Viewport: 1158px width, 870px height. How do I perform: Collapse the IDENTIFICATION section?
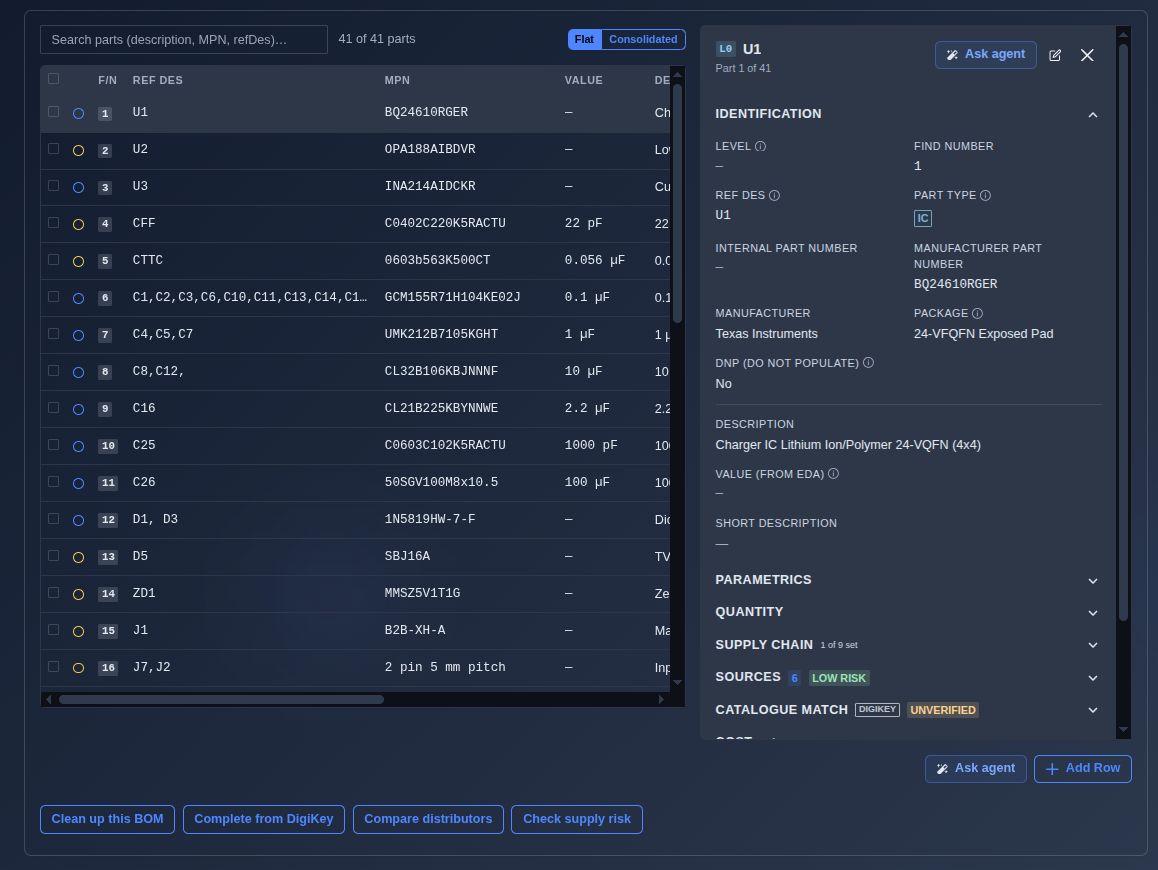pos(1093,114)
